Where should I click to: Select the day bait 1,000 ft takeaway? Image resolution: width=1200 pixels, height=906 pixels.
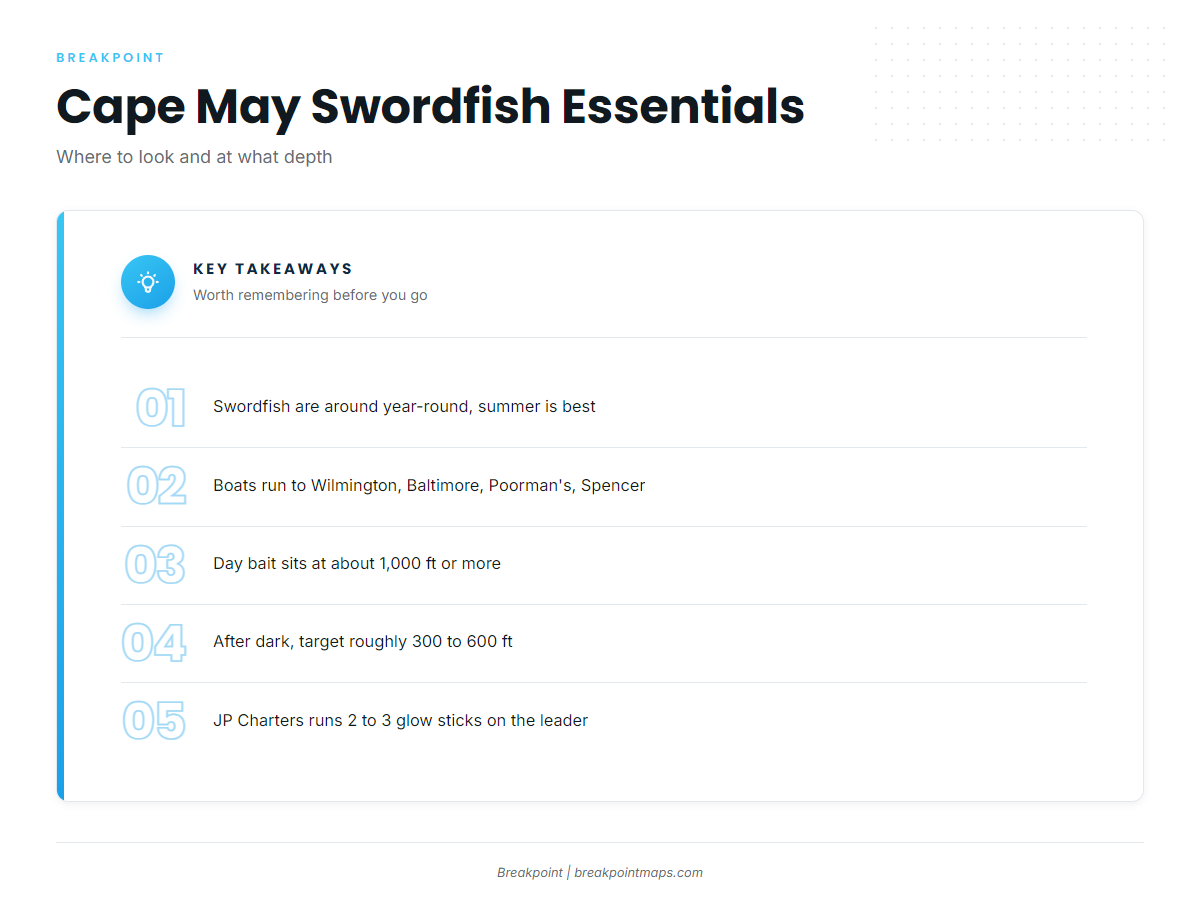(357, 563)
